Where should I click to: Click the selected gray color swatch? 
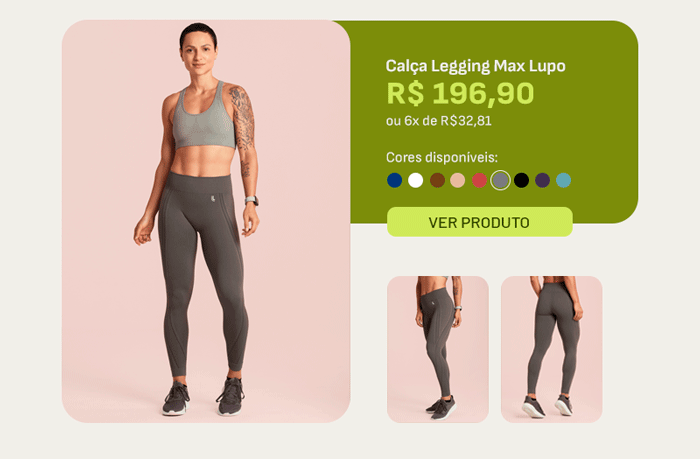point(500,180)
